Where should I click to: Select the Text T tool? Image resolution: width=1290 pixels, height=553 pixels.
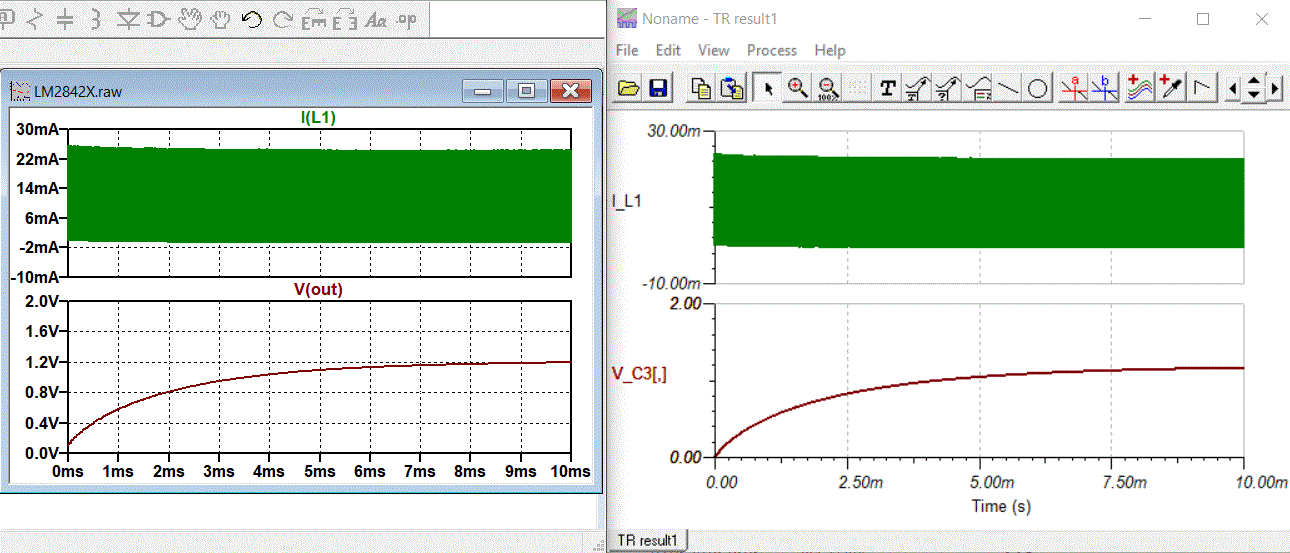coord(887,88)
